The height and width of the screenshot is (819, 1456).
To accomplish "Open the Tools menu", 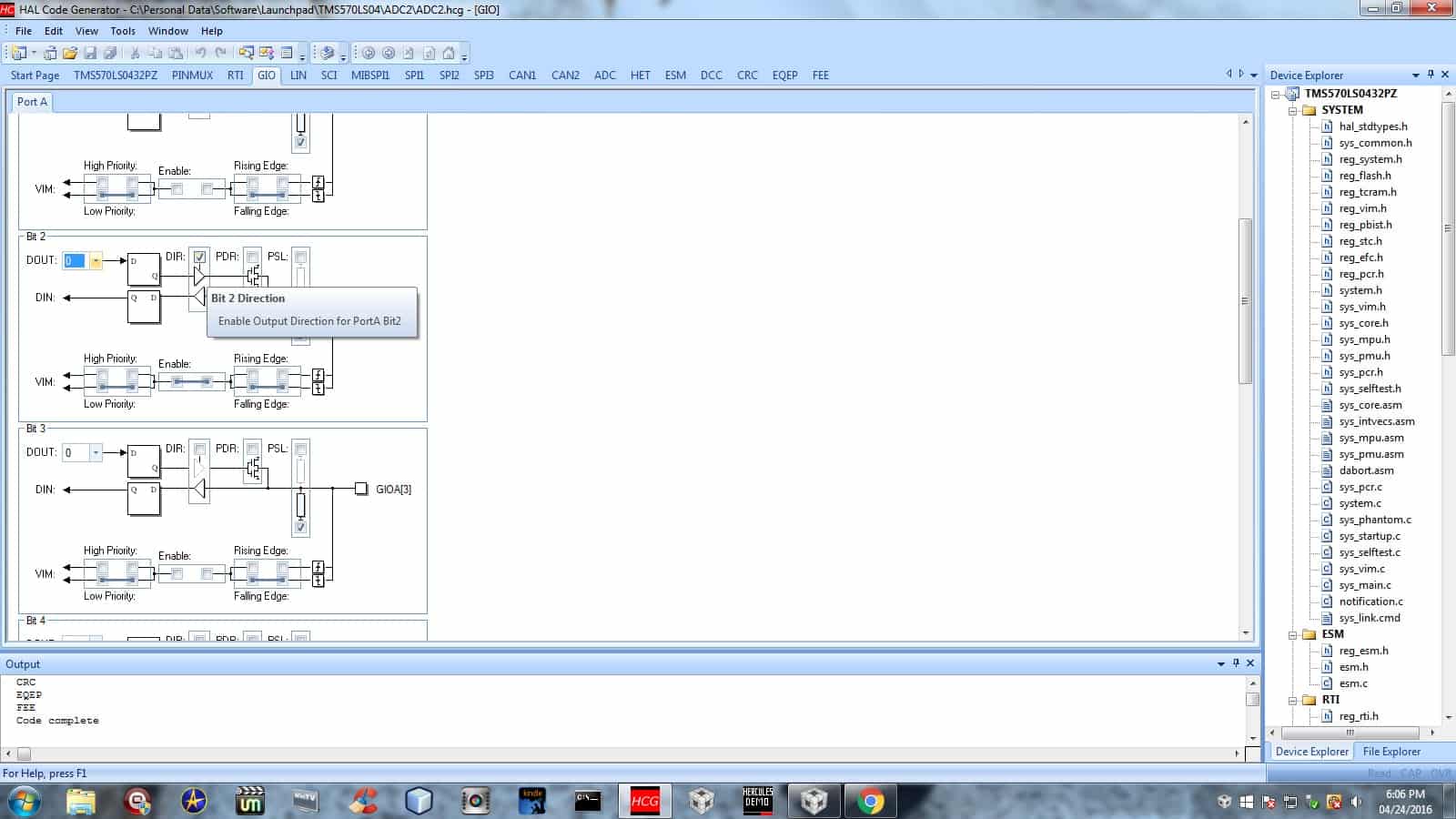I will point(123,31).
